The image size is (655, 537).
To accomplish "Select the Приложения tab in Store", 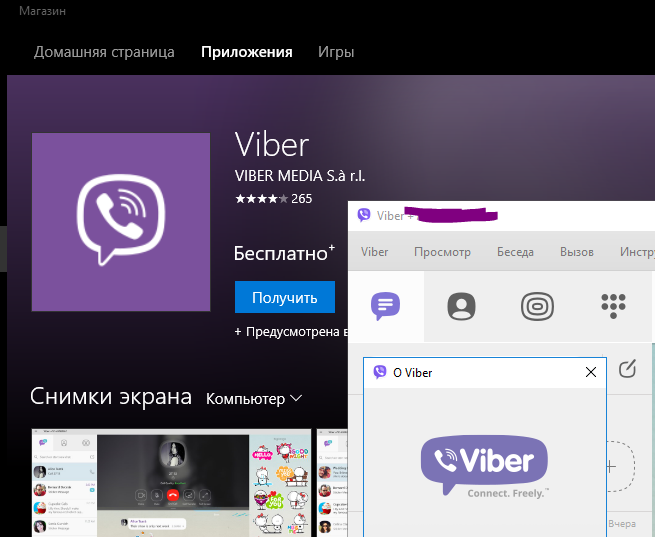I will click(x=246, y=52).
